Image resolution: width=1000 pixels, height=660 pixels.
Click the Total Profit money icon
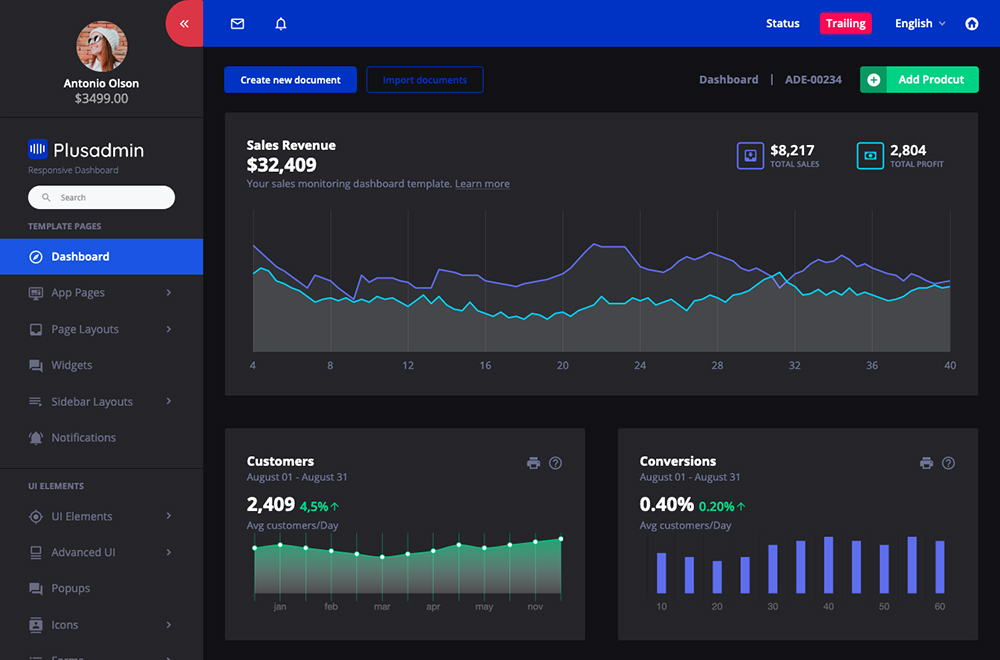pos(870,156)
